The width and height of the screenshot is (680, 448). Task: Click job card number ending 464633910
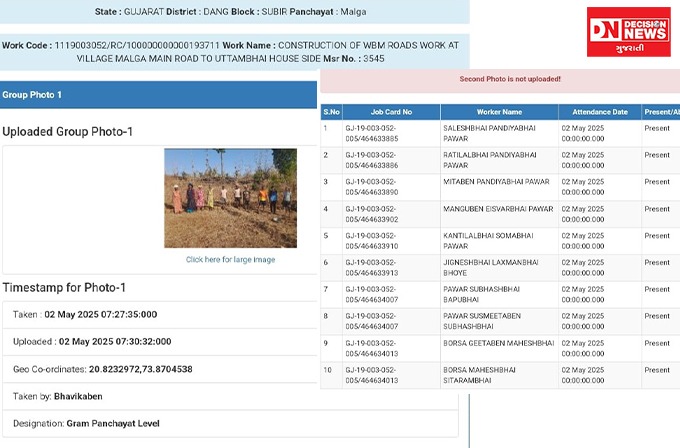tap(372, 241)
